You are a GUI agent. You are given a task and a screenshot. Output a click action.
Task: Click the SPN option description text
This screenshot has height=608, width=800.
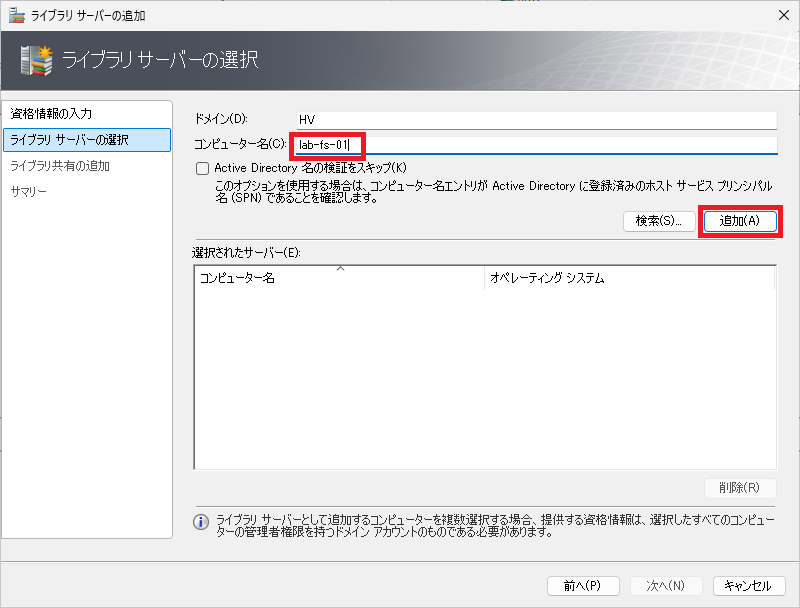(x=493, y=192)
